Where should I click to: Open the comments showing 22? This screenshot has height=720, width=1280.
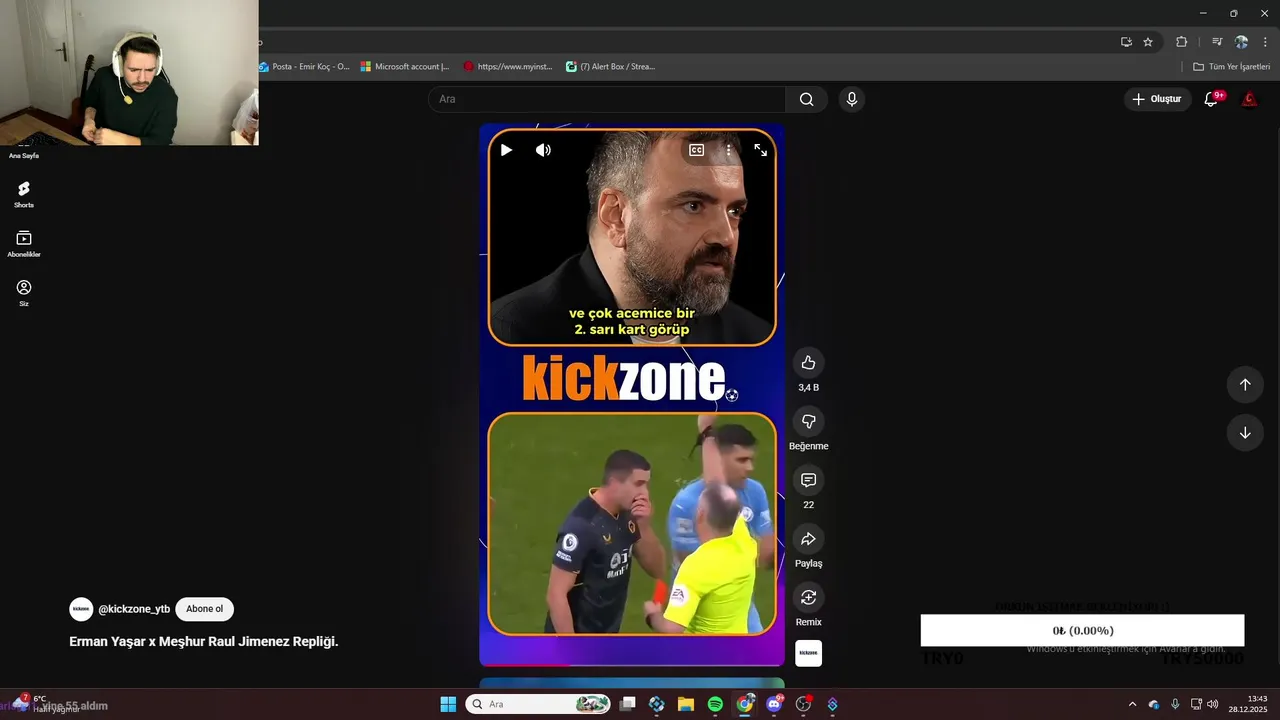(x=808, y=480)
